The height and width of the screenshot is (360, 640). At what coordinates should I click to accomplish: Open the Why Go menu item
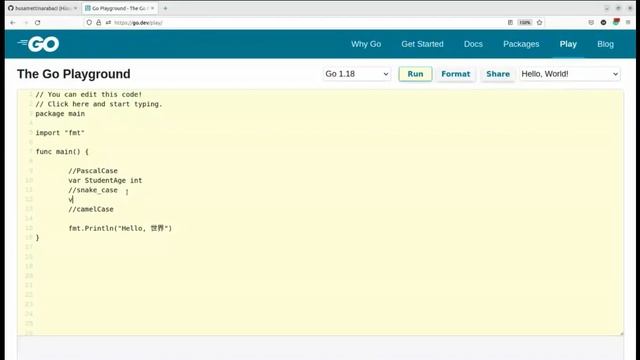click(x=366, y=44)
